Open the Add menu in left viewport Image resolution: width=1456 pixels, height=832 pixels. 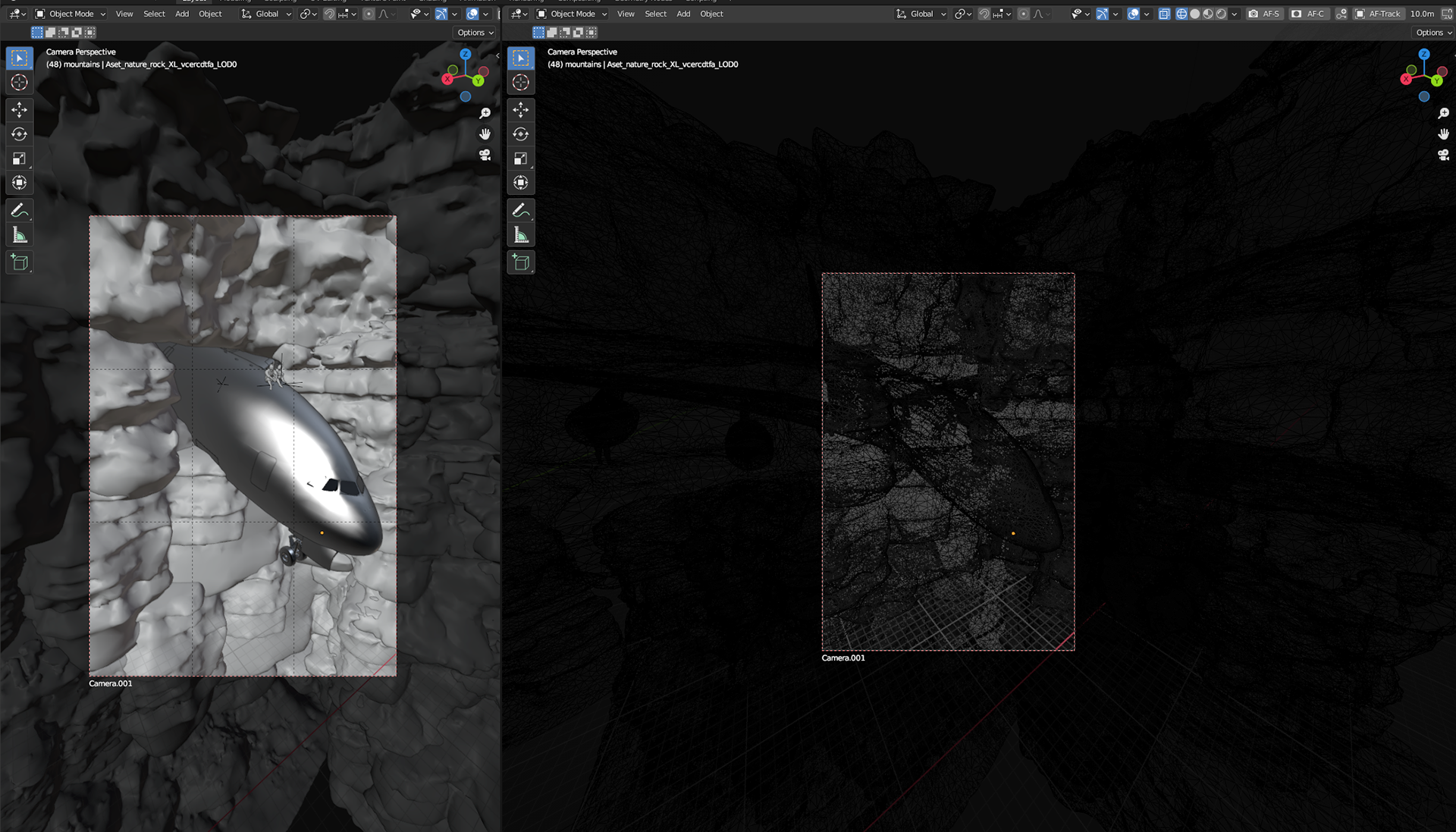point(182,14)
